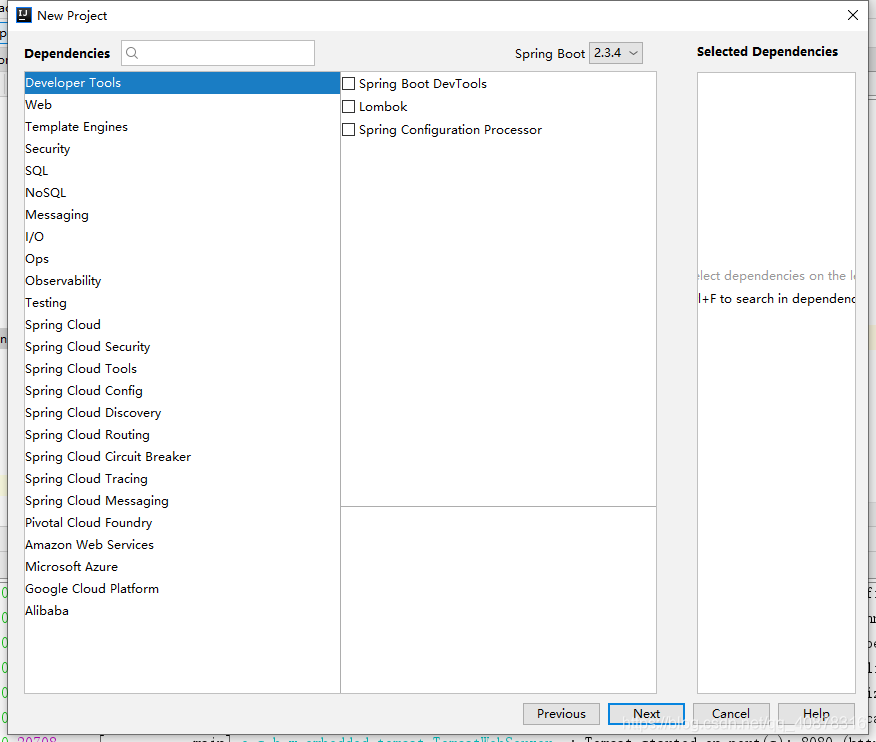Viewport: 876px width, 742px height.
Task: Open Help for this dialog
Action: (x=816, y=714)
